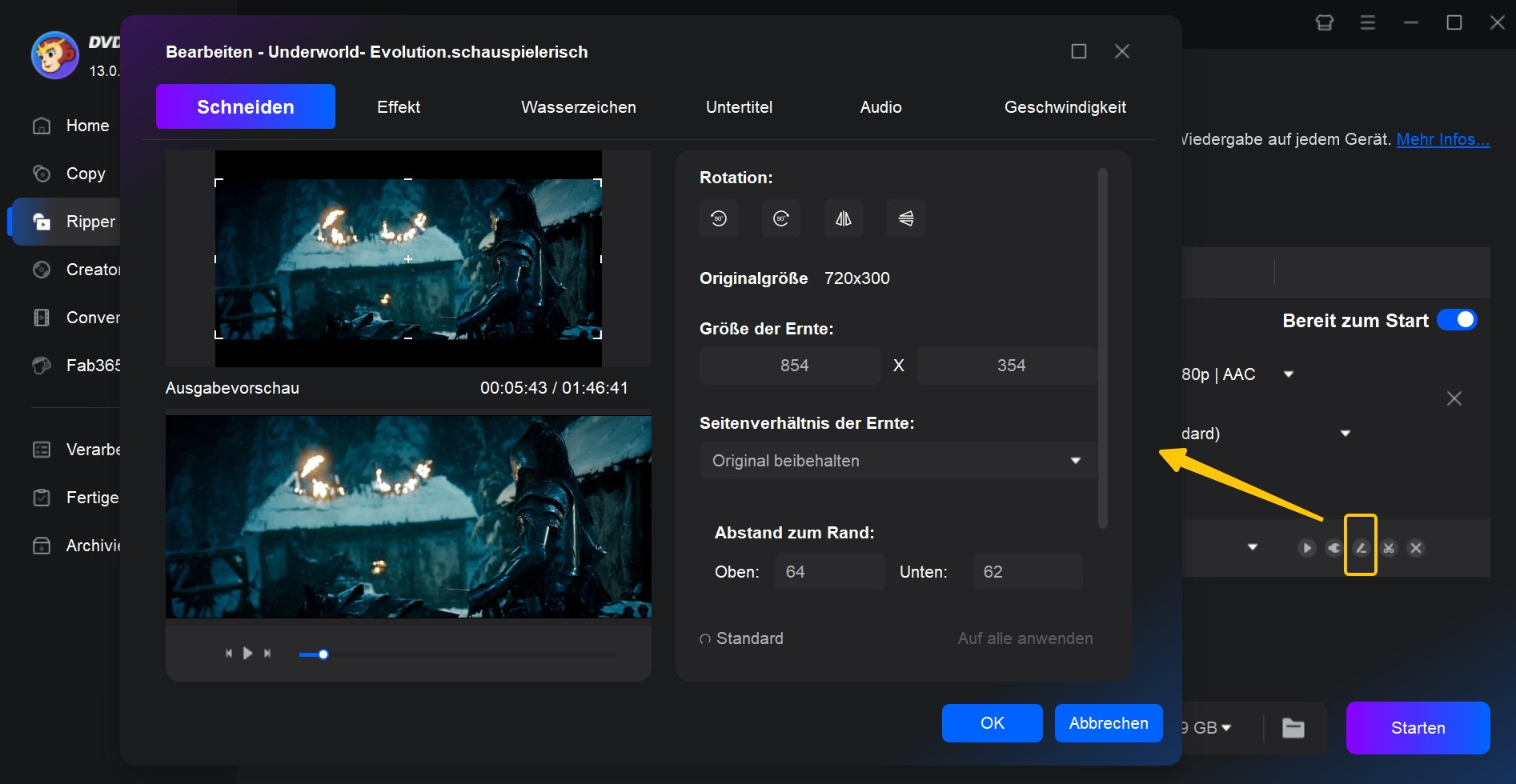The image size is (1516, 784).
Task: Expand the quality (Standard) dropdown
Action: point(1346,434)
